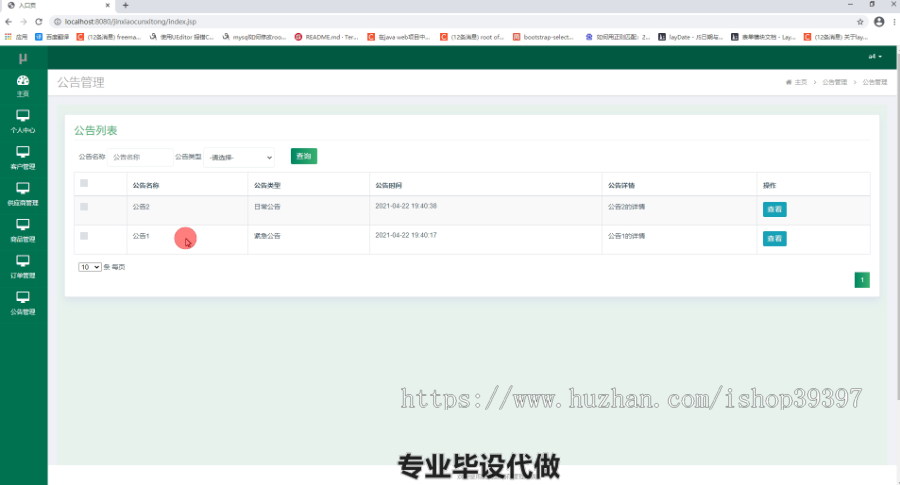Image resolution: width=900 pixels, height=485 pixels.
Task: Open the UEditor bookmark
Action: (x=181, y=37)
